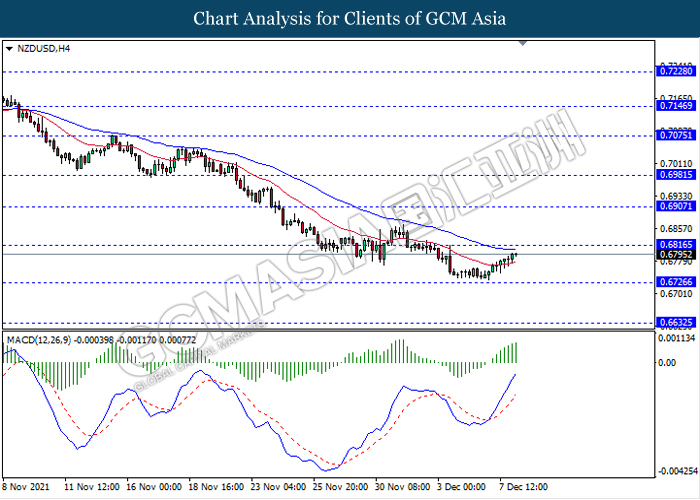
Task: Click the triangle arrow beside NZDUSD,H4
Action: point(10,47)
